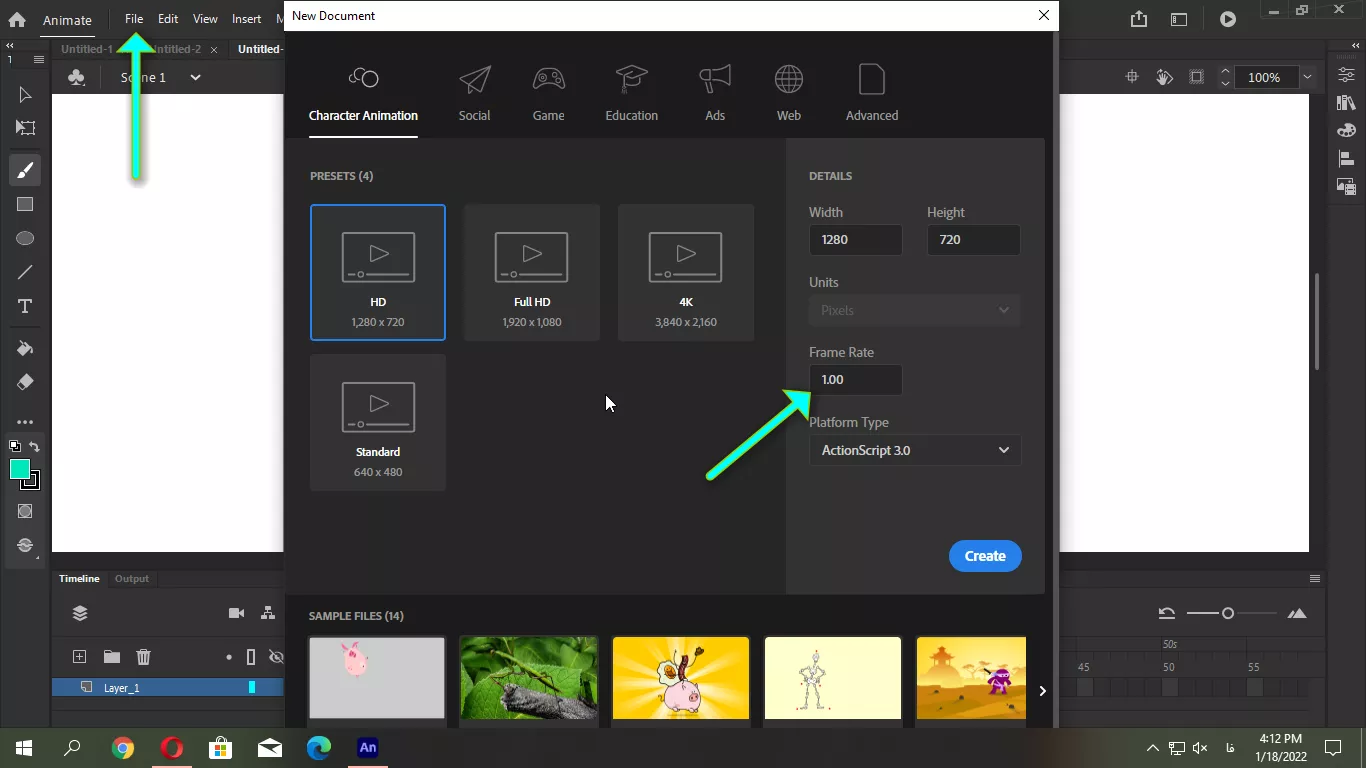1366x768 pixels.
Task: Switch to the Advanced tab
Action: [872, 93]
